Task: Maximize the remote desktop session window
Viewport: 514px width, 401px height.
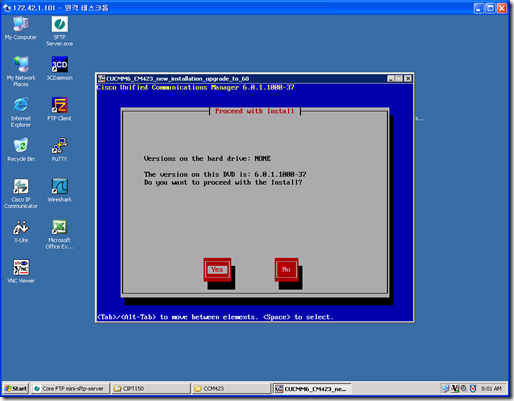Action: pyautogui.click(x=490, y=8)
